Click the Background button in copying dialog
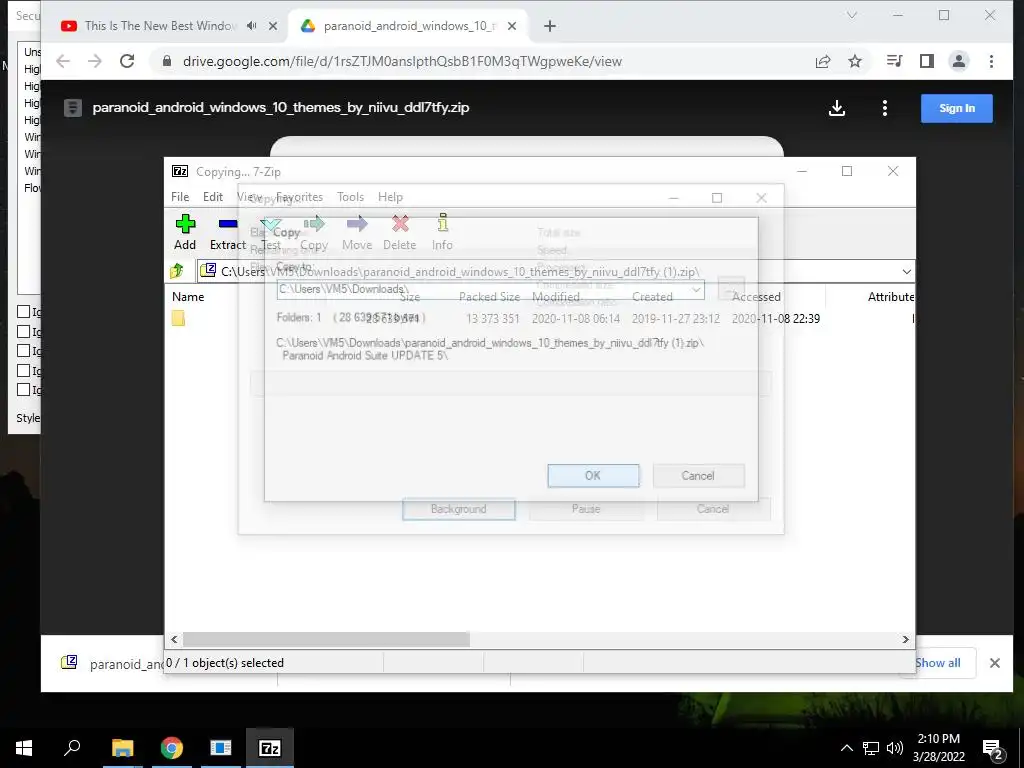Image resolution: width=1024 pixels, height=768 pixels. [x=458, y=509]
